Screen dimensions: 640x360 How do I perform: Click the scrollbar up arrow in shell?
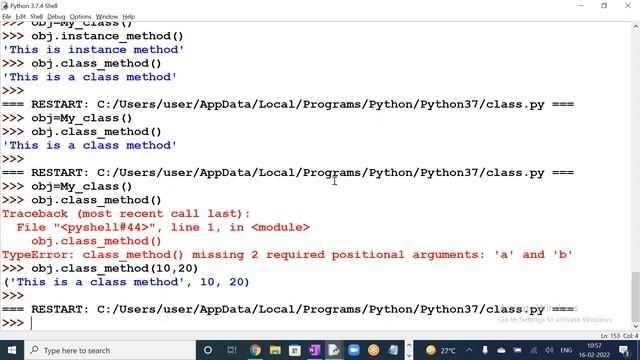(636, 26)
